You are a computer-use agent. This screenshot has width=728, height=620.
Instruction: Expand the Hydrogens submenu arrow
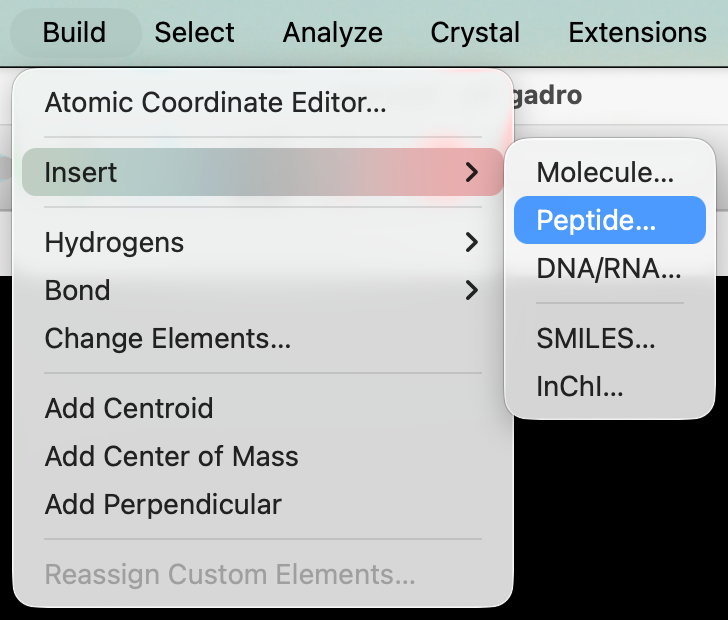coord(472,242)
